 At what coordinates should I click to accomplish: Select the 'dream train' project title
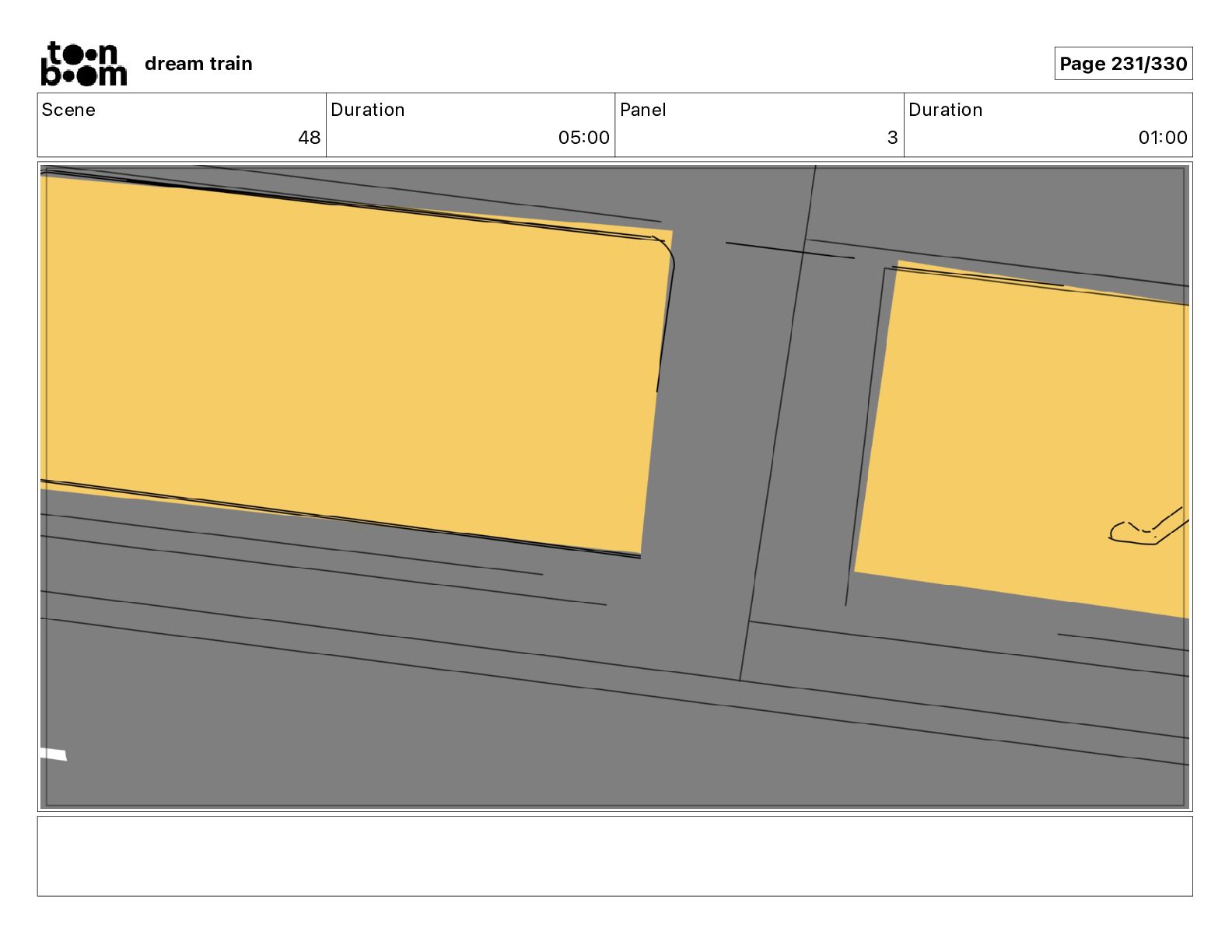[198, 64]
